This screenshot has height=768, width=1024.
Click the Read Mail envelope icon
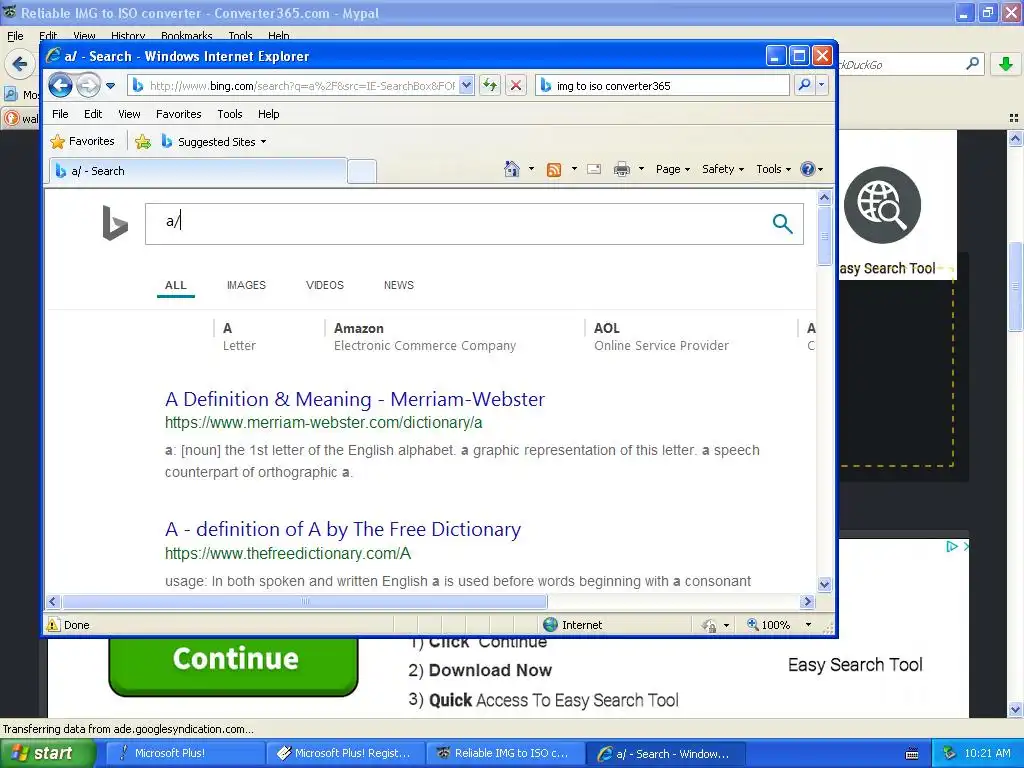(x=594, y=170)
